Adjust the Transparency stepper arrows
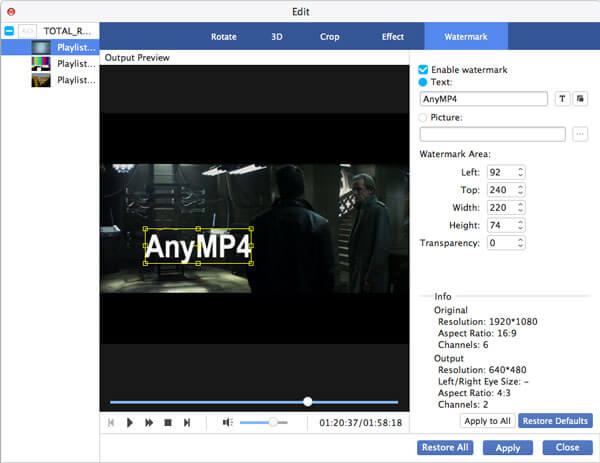The width and height of the screenshot is (600, 463). coord(520,243)
